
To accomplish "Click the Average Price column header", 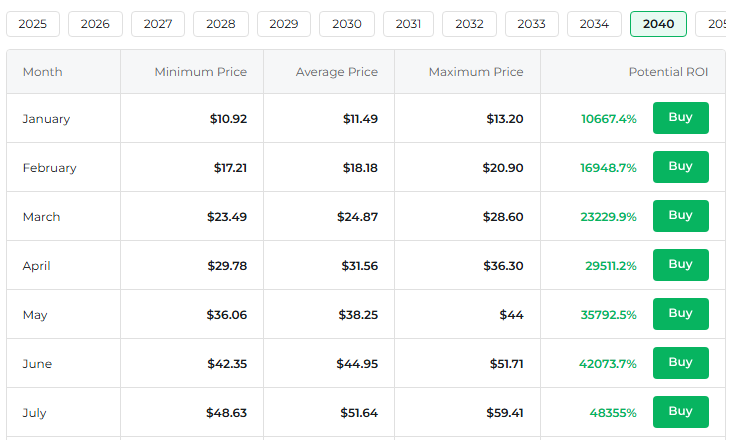I will tap(336, 72).
